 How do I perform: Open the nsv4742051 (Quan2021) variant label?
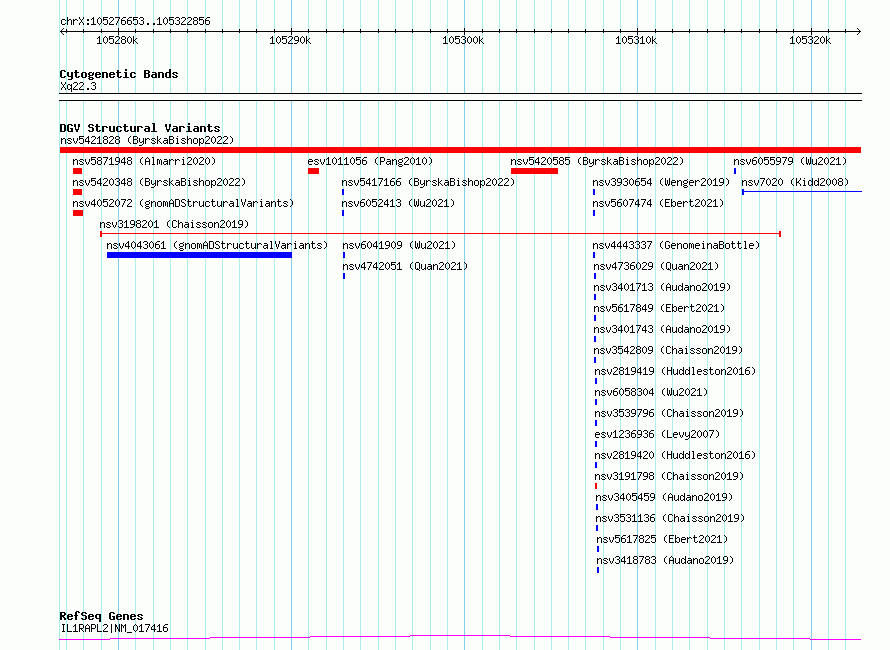[x=405, y=266]
